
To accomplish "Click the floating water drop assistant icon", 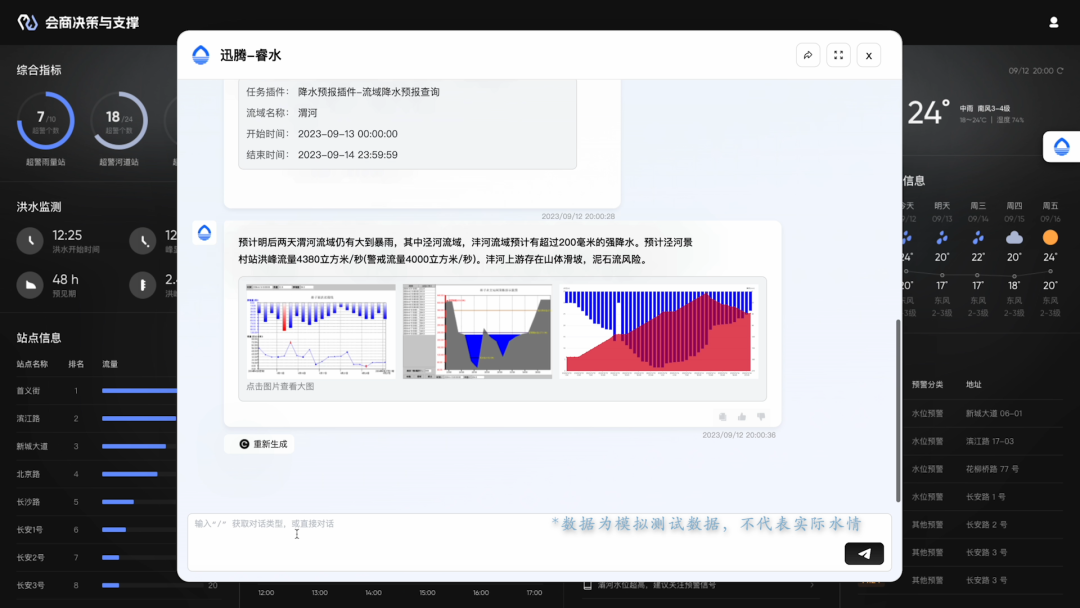I will point(1062,147).
